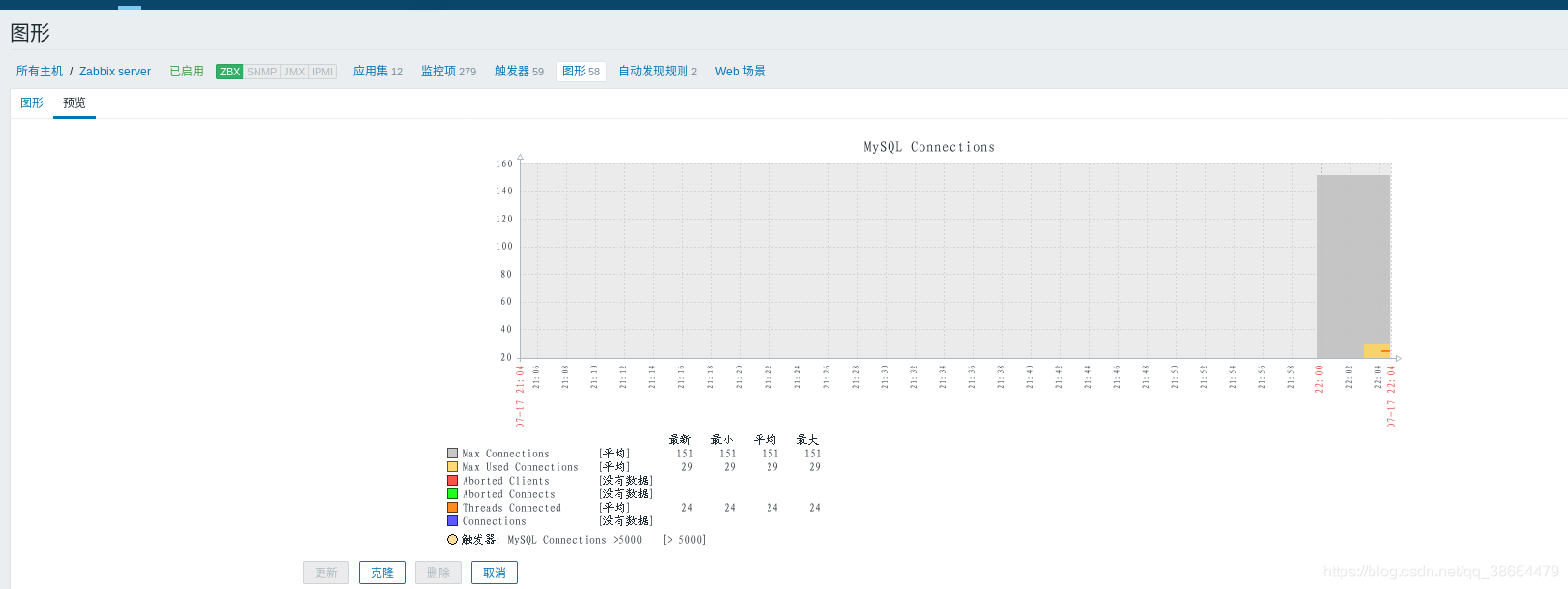Click the green ZBX availability badge

click(229, 72)
